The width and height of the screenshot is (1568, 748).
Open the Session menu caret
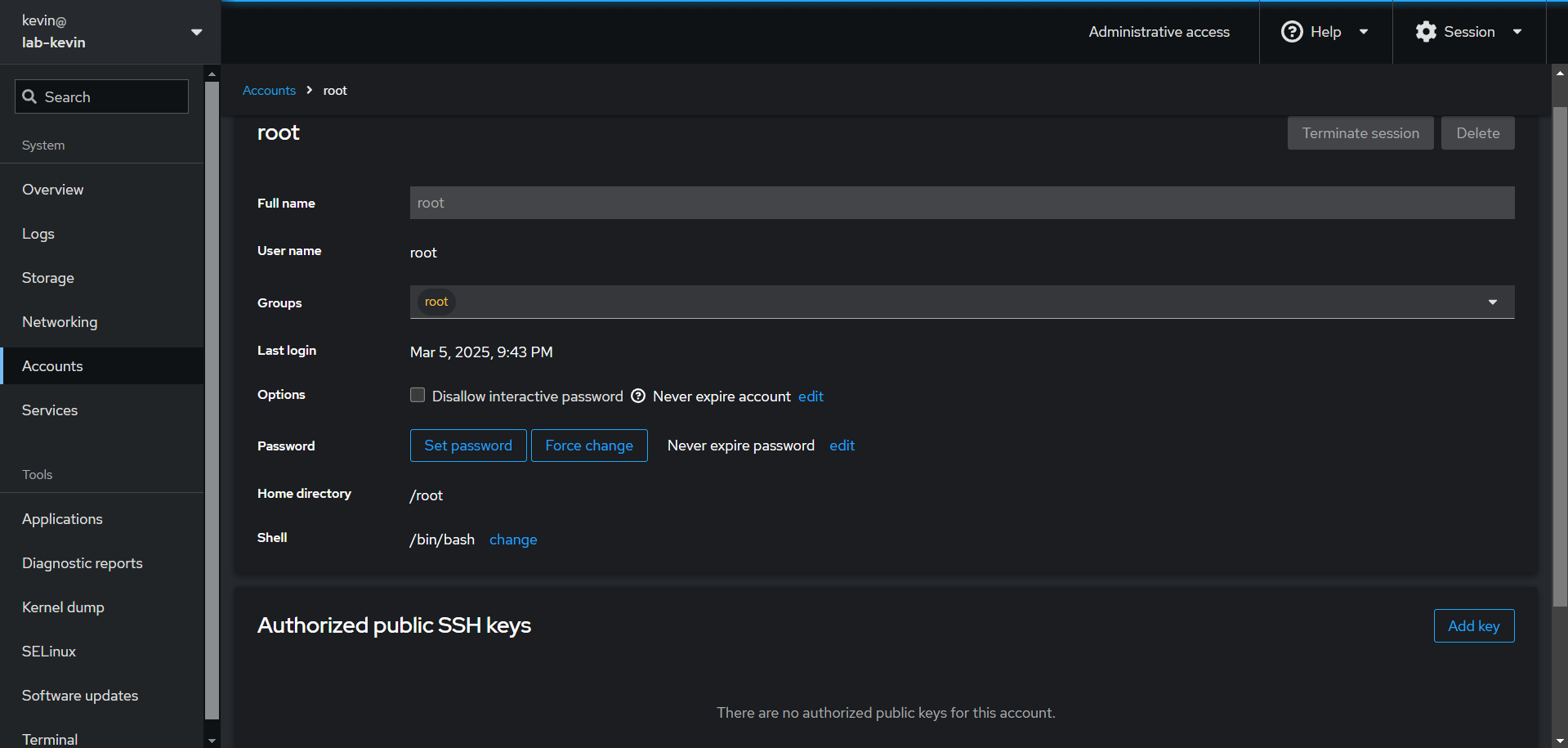coord(1517,32)
